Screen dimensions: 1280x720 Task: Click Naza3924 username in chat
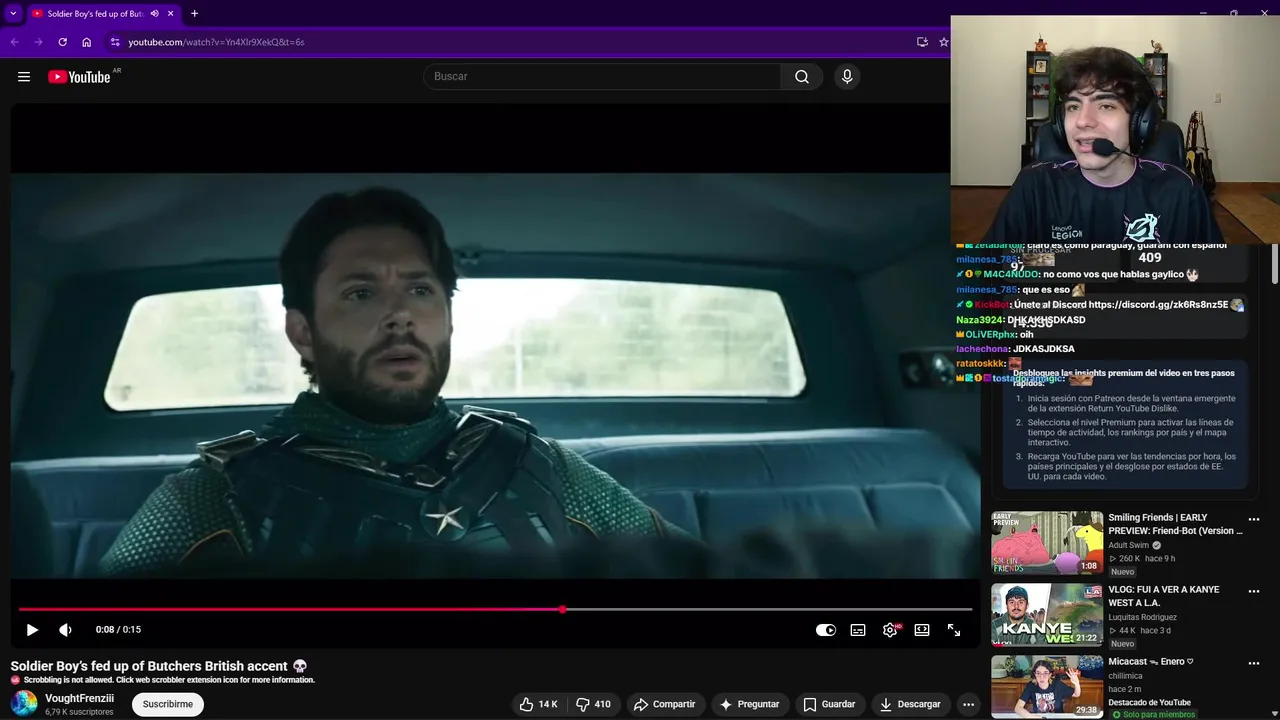pos(980,320)
